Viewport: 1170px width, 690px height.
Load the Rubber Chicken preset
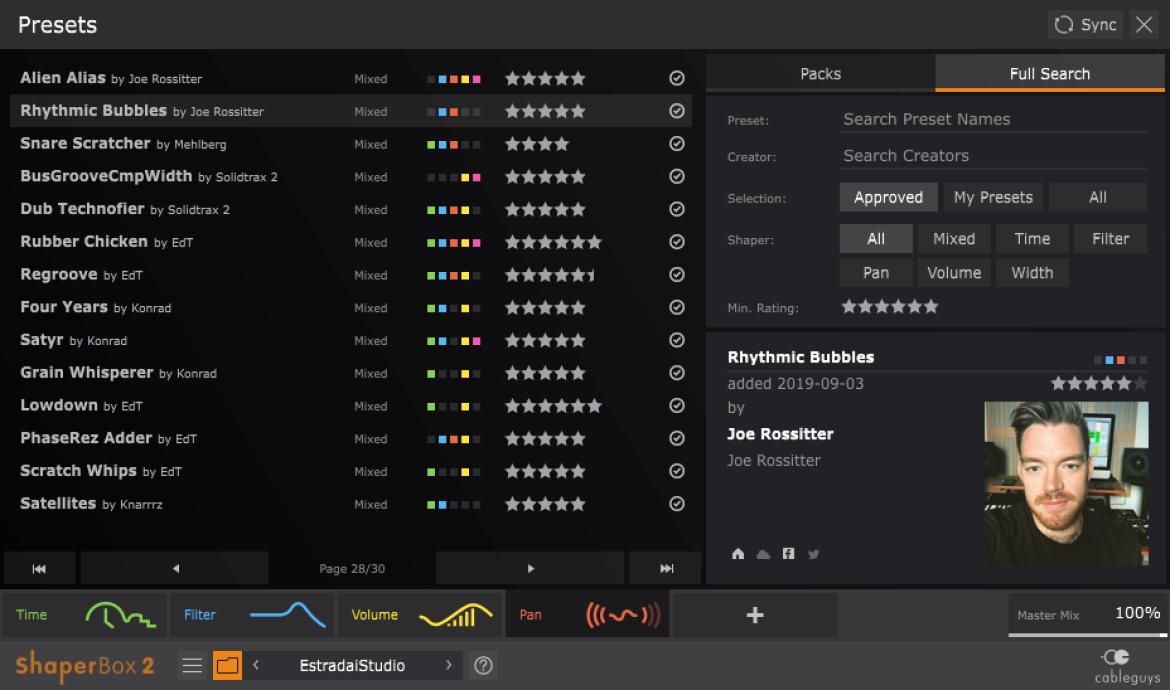click(351, 242)
